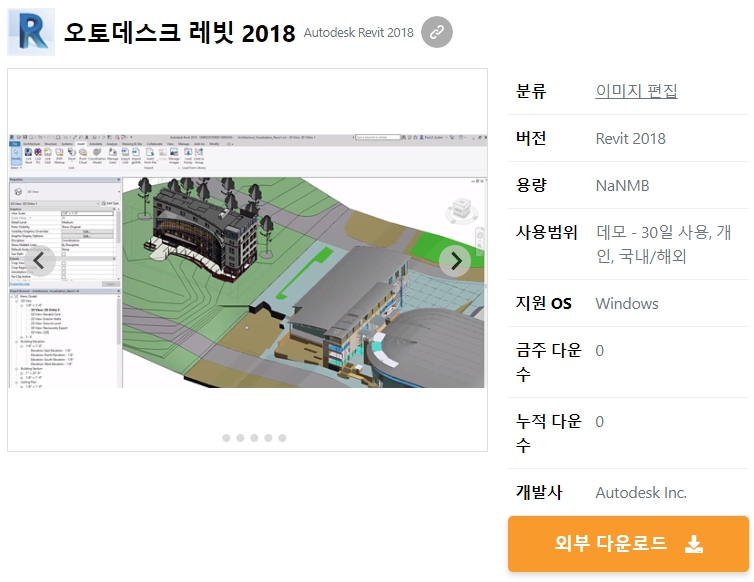Click the 개발사 label
Viewport: 754px width, 582px height.
(x=539, y=493)
